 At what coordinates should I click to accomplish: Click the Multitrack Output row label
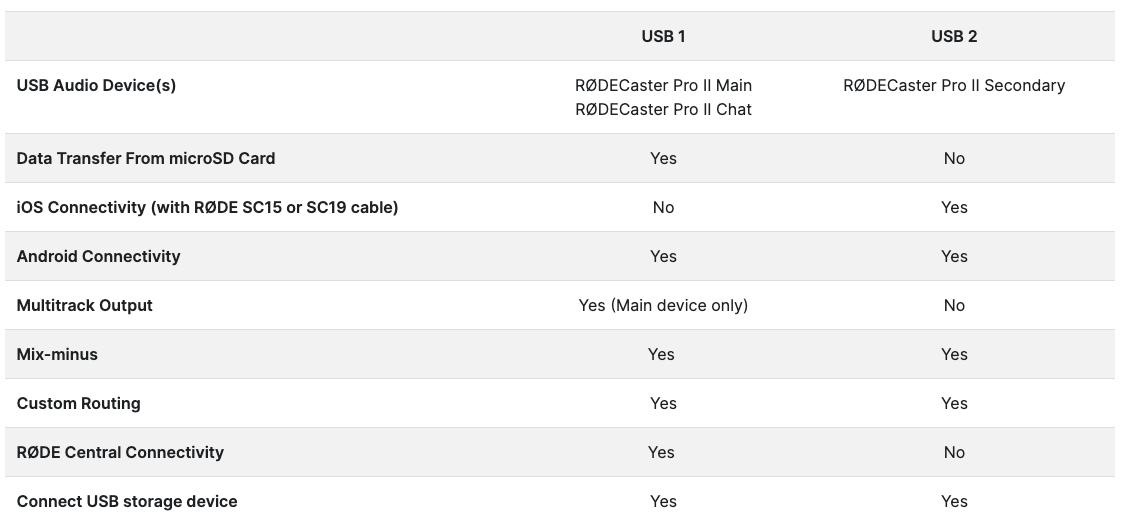[85, 305]
